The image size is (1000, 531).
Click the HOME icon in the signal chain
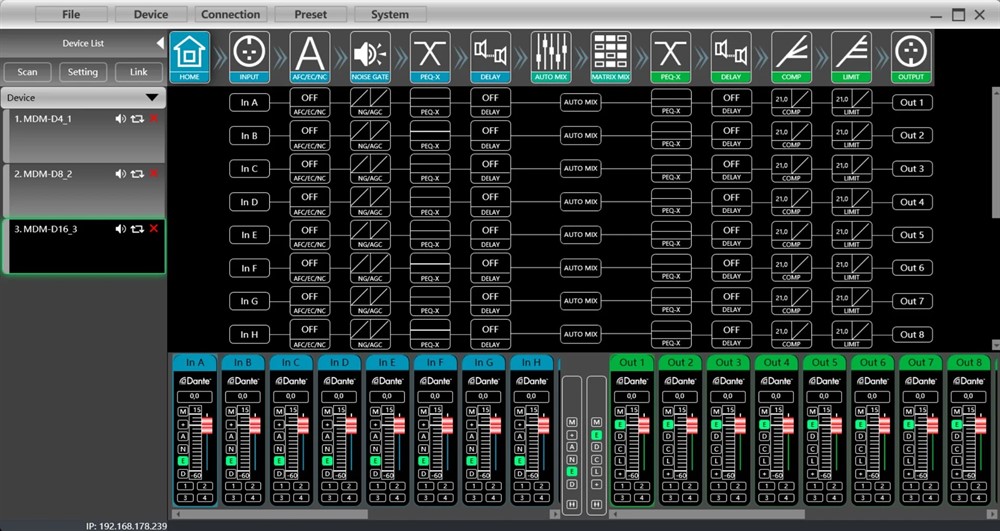[x=189, y=55]
